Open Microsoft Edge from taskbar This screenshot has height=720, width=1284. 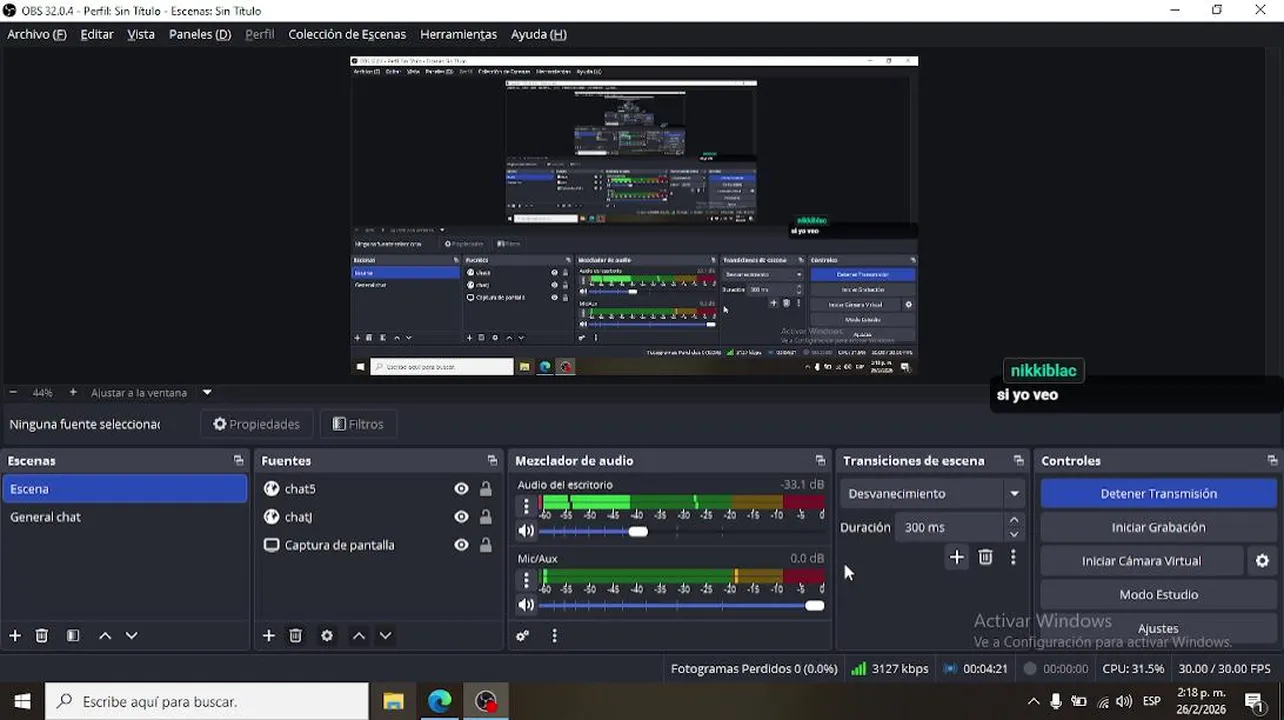pos(439,701)
